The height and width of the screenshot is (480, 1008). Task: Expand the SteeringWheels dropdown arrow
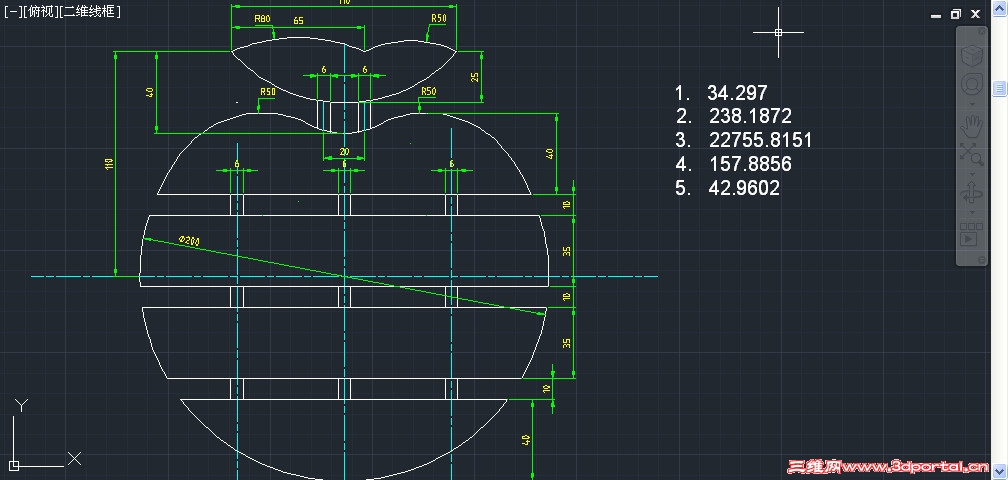click(x=971, y=103)
